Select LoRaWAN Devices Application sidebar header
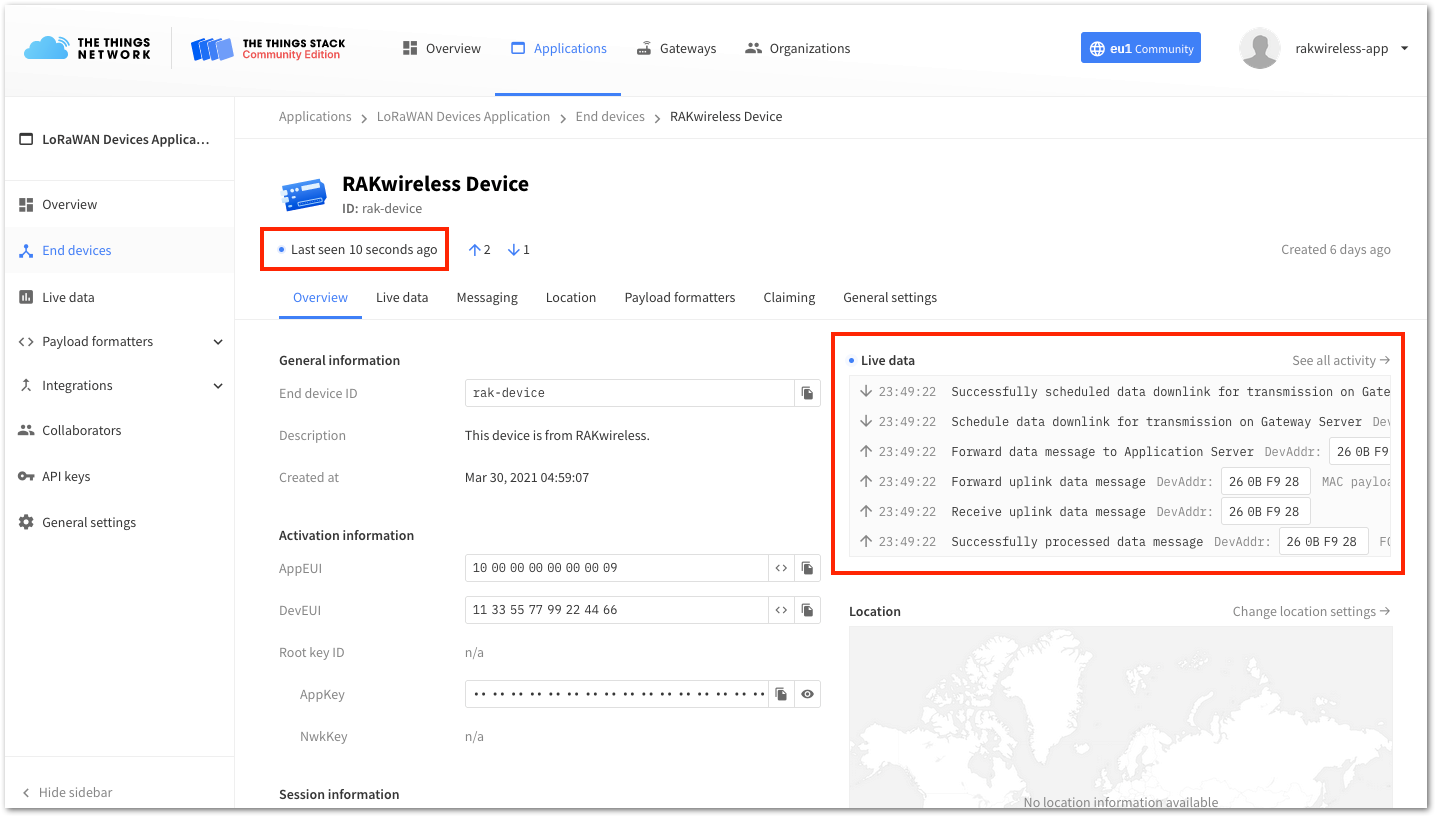 (x=115, y=139)
